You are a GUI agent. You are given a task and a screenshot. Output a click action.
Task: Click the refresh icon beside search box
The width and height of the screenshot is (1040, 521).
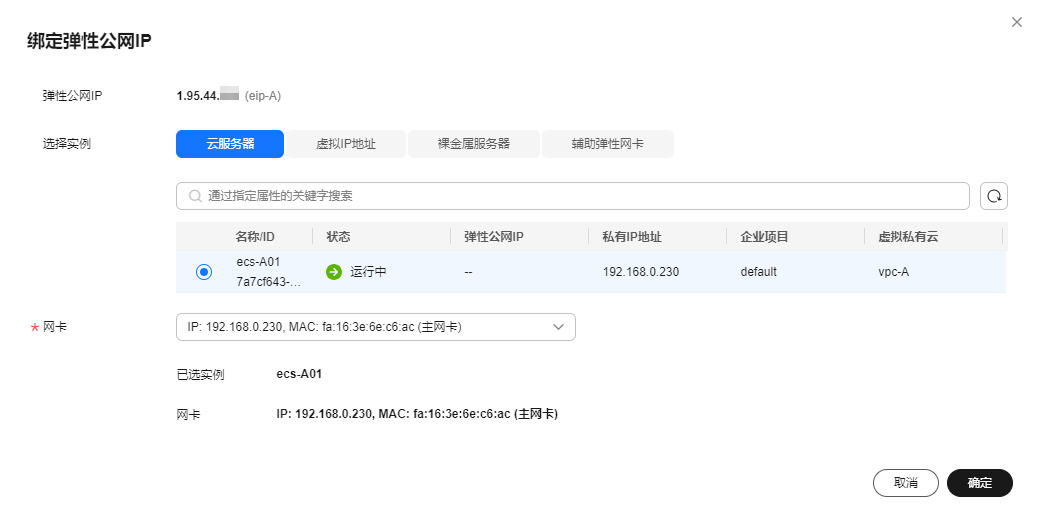click(994, 196)
